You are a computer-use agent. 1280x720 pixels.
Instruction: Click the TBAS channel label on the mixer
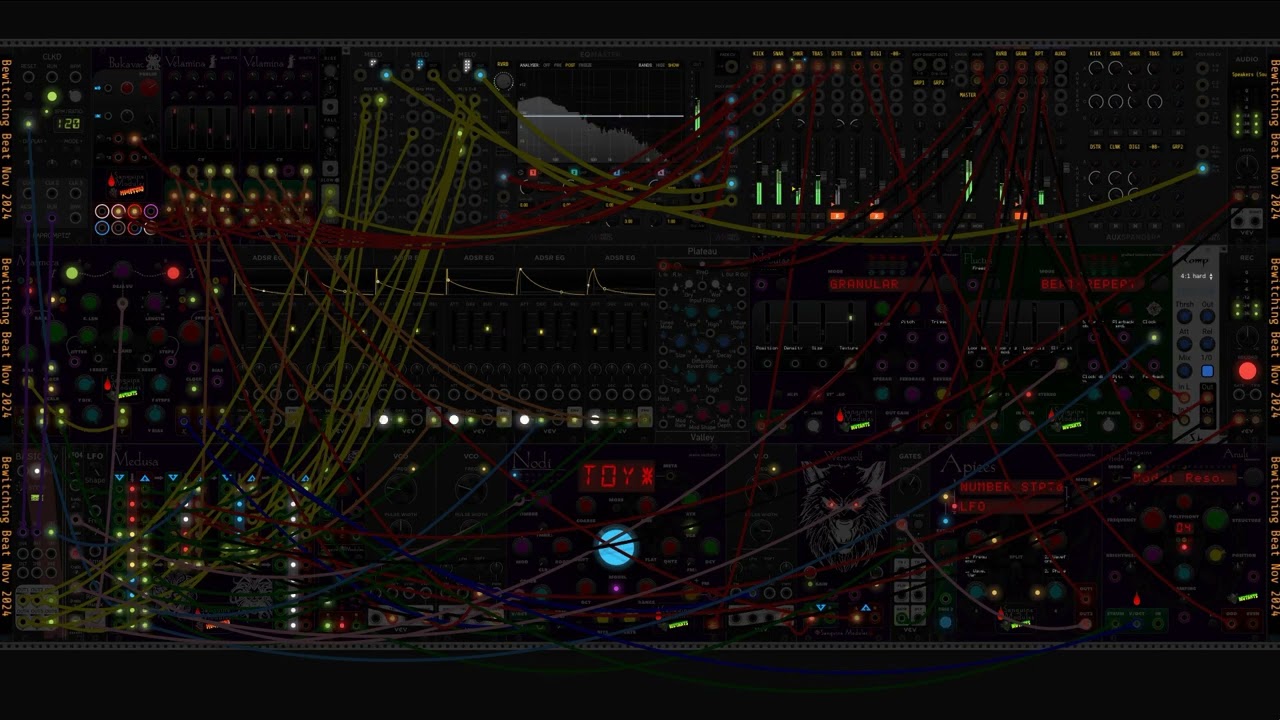pyautogui.click(x=817, y=54)
